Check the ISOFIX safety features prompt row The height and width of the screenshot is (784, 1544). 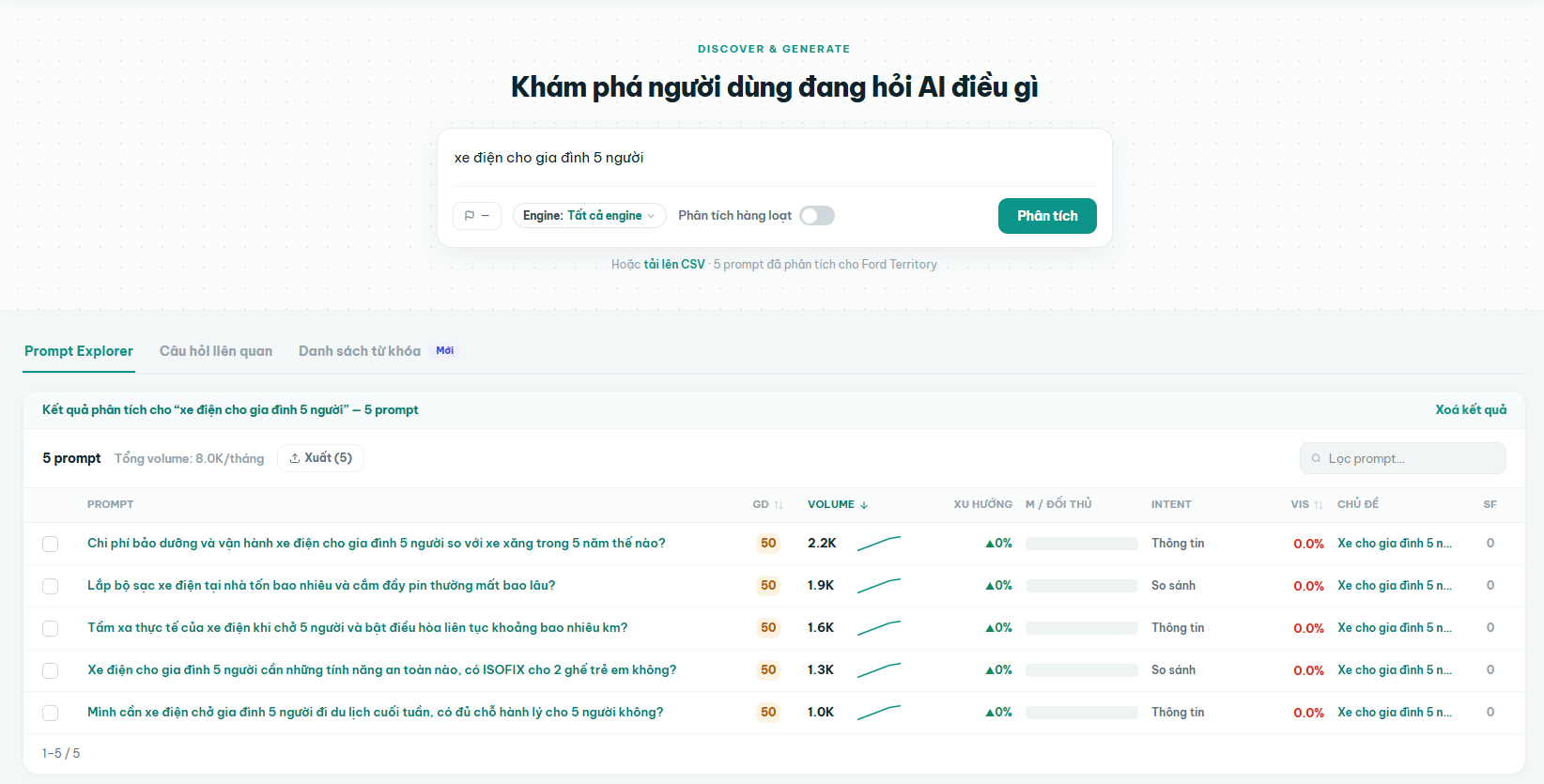tap(51, 670)
